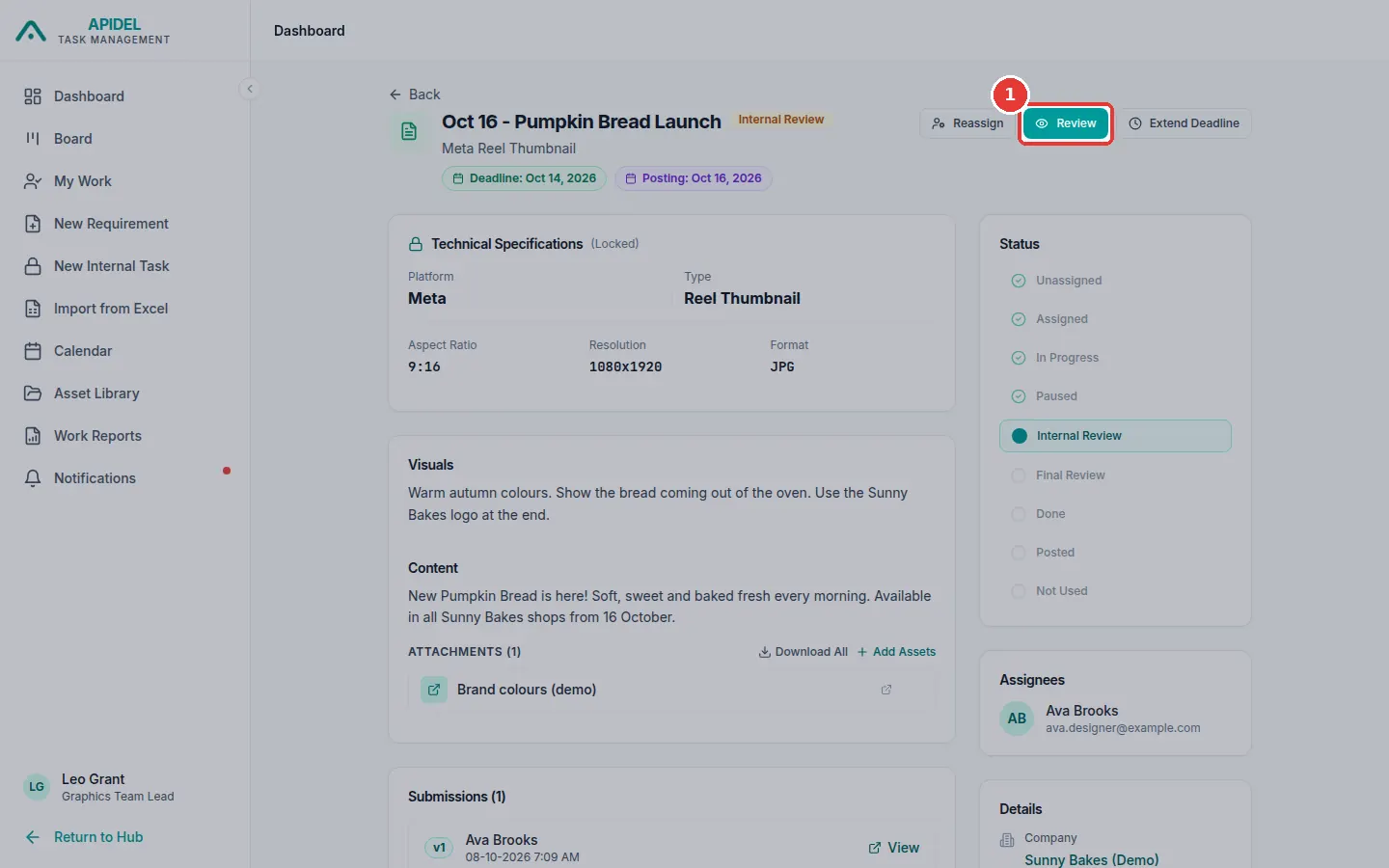This screenshot has width=1389, height=868.
Task: Select the Final Review status
Action: 1115,475
